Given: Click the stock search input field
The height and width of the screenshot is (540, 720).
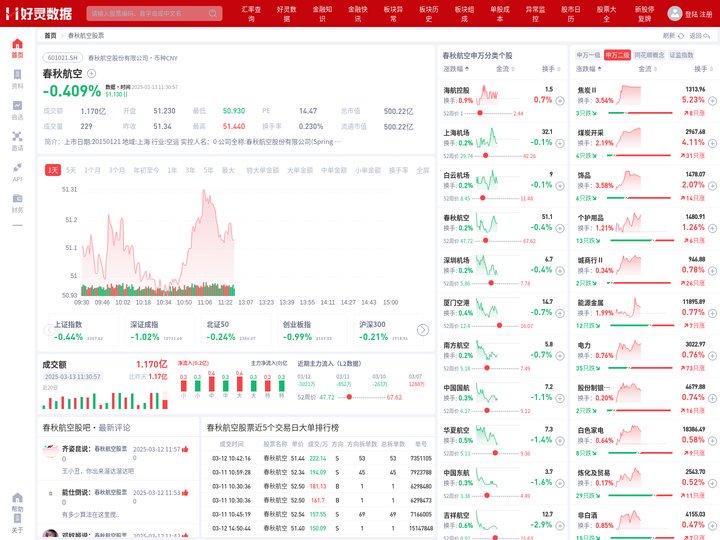Looking at the screenshot, I should click(154, 13).
